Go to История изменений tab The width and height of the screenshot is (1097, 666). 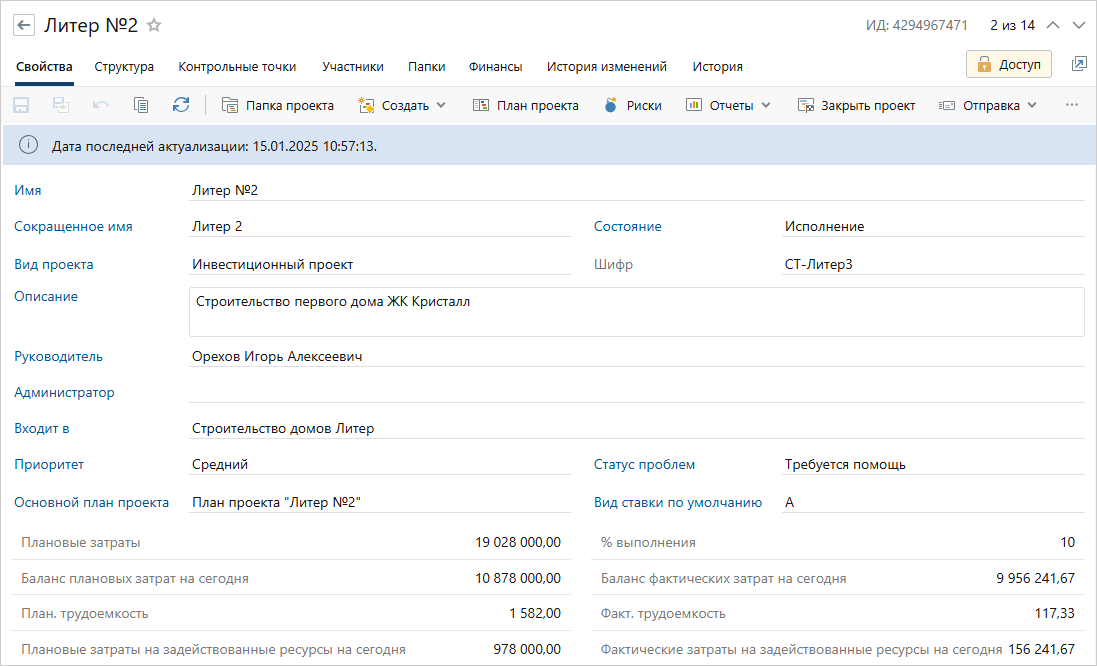(606, 67)
